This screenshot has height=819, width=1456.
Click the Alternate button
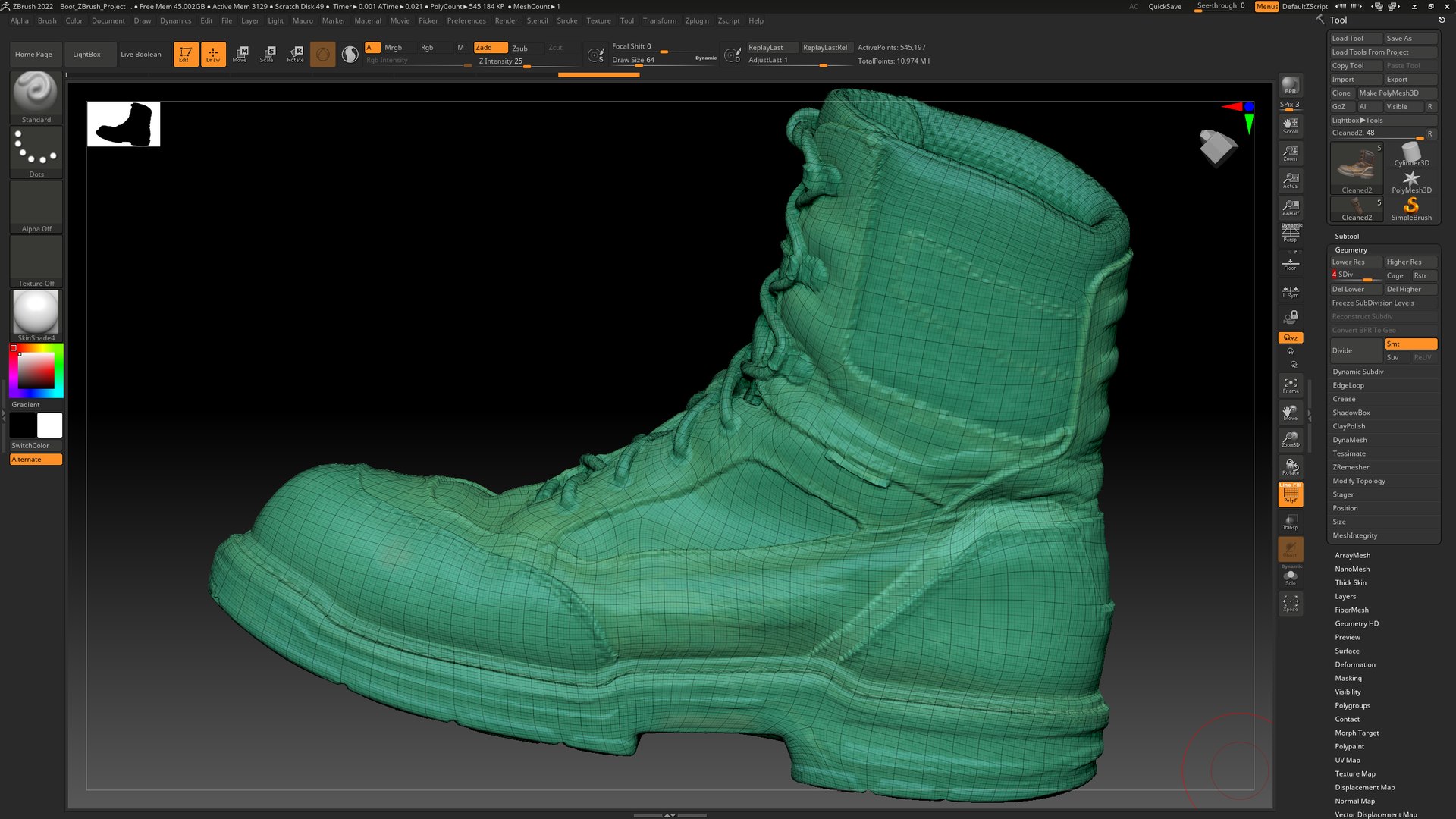pyautogui.click(x=36, y=460)
